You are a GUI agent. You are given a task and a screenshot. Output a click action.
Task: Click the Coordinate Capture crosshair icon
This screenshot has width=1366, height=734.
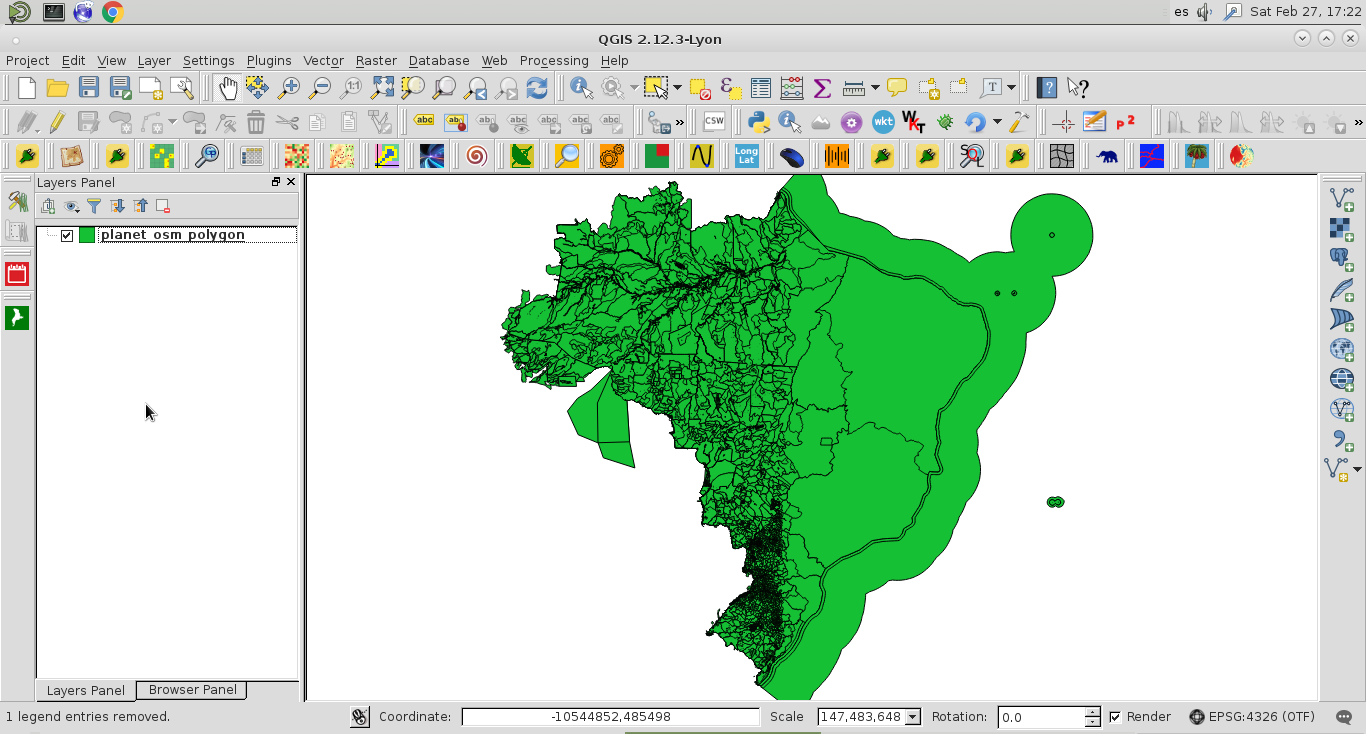pyautogui.click(x=1063, y=122)
